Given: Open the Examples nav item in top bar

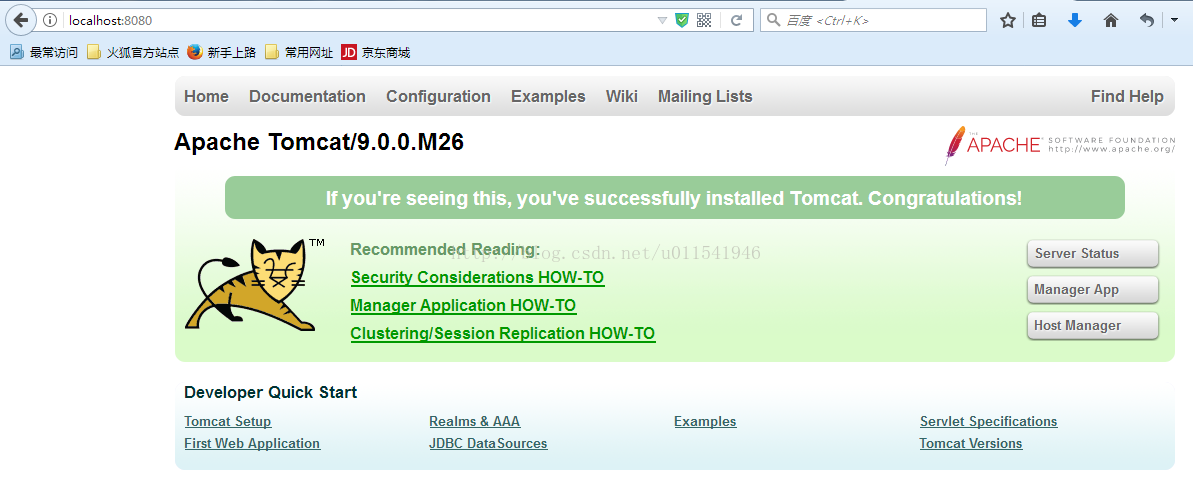Looking at the screenshot, I should coord(549,97).
